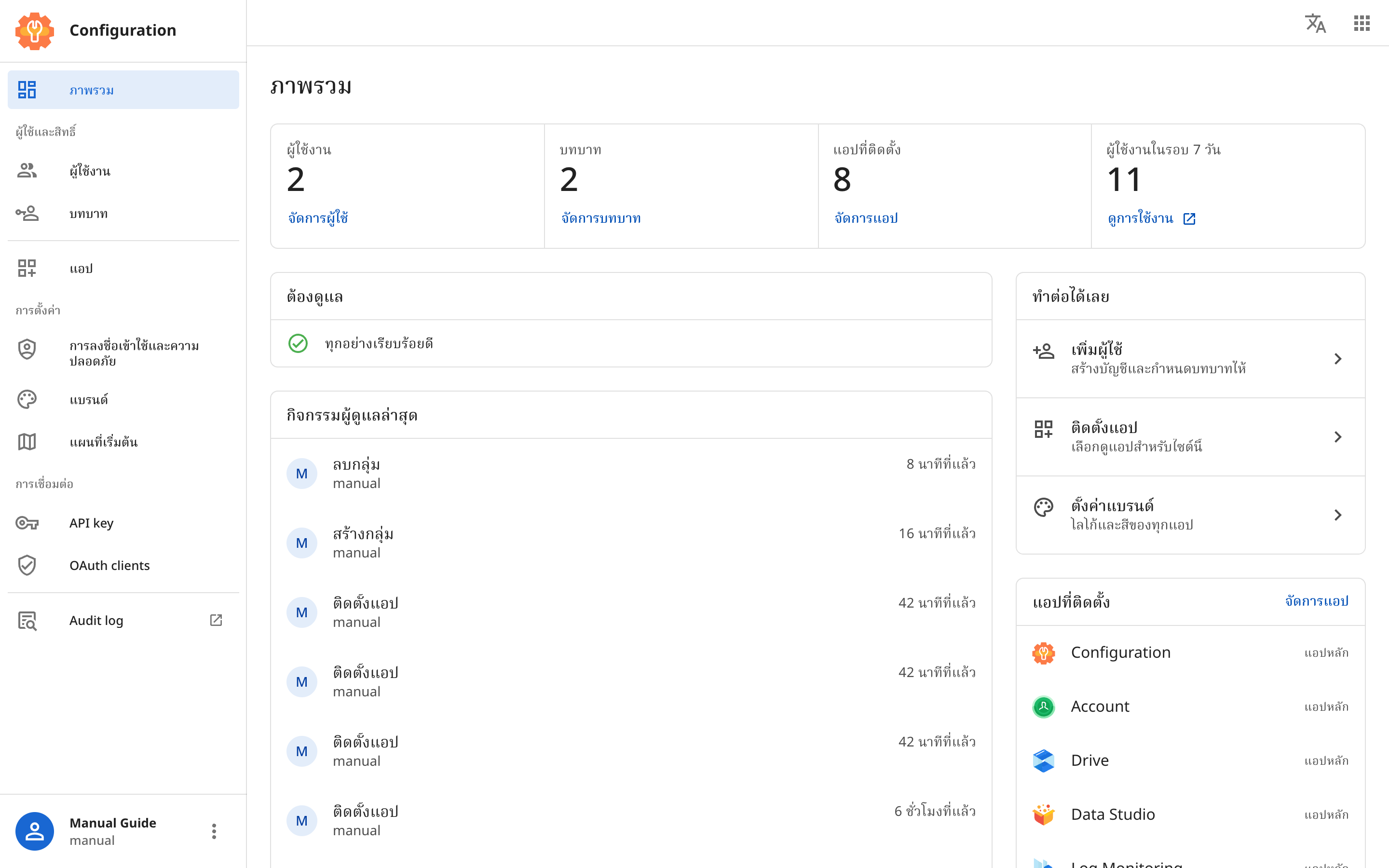This screenshot has width=1389, height=868.
Task: Click the external link icon beside ดูการใช้งาน
Action: click(1189, 219)
